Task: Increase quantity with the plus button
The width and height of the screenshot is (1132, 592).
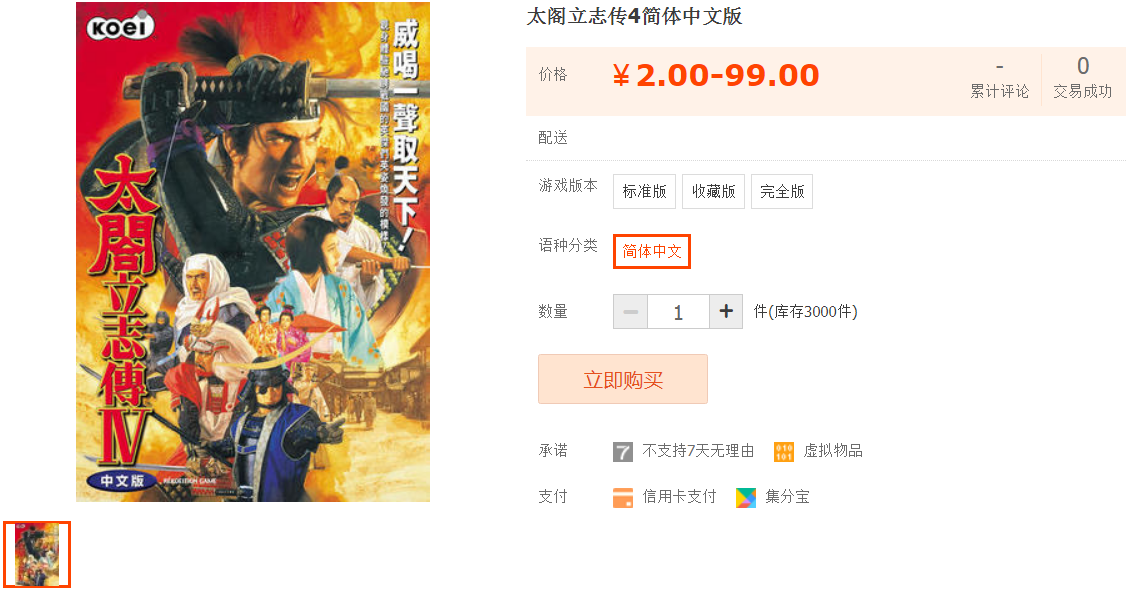Action: pos(726,312)
